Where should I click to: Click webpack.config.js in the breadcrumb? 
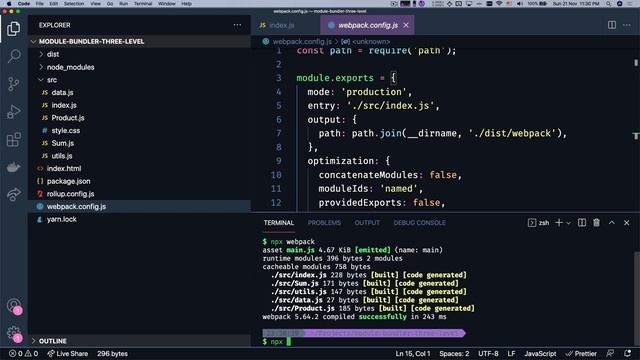[302, 41]
